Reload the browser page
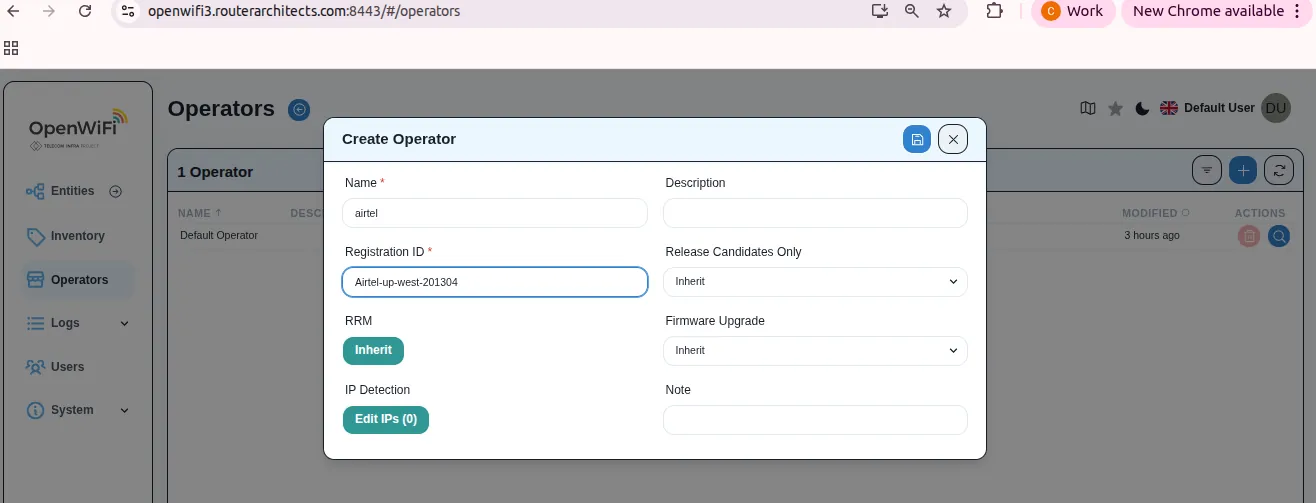This screenshot has width=1316, height=503. (x=85, y=11)
